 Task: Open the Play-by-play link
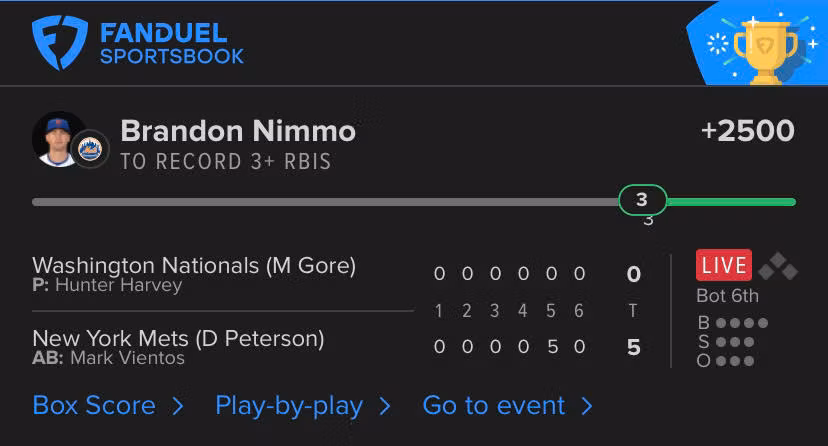[x=288, y=405]
